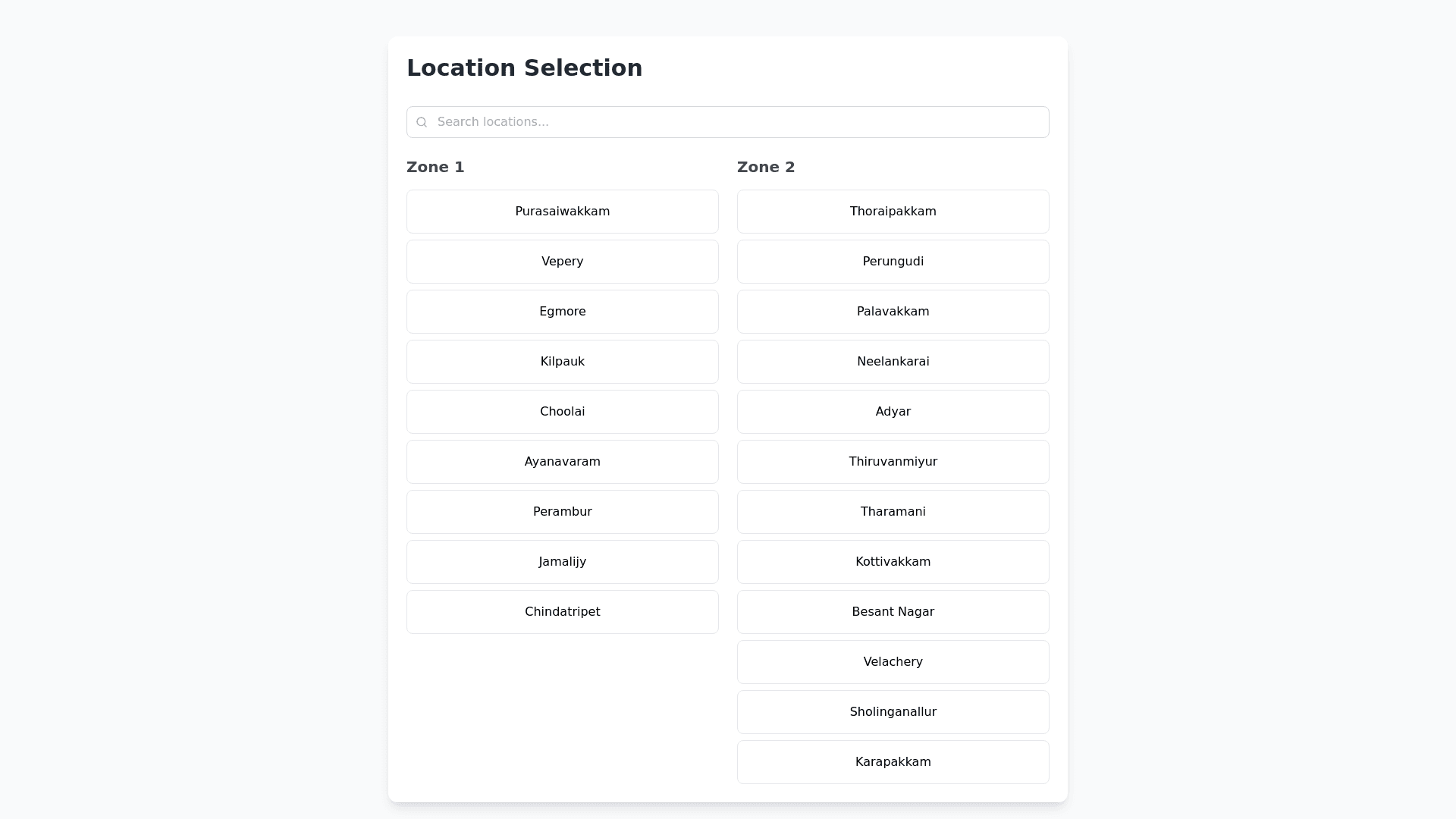Choose Sholinganallur from Zone 2
This screenshot has height=819, width=1456.
tap(893, 712)
